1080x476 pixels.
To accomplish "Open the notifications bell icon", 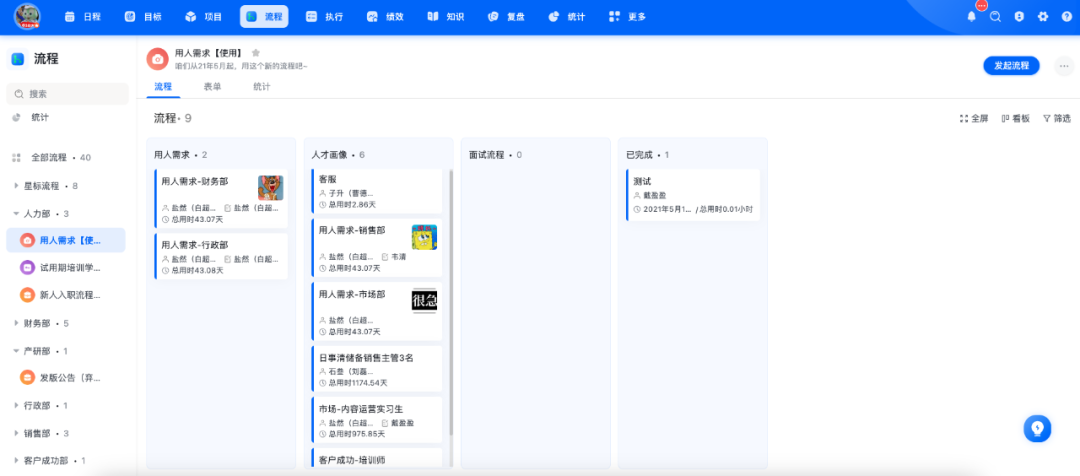I will 972,17.
